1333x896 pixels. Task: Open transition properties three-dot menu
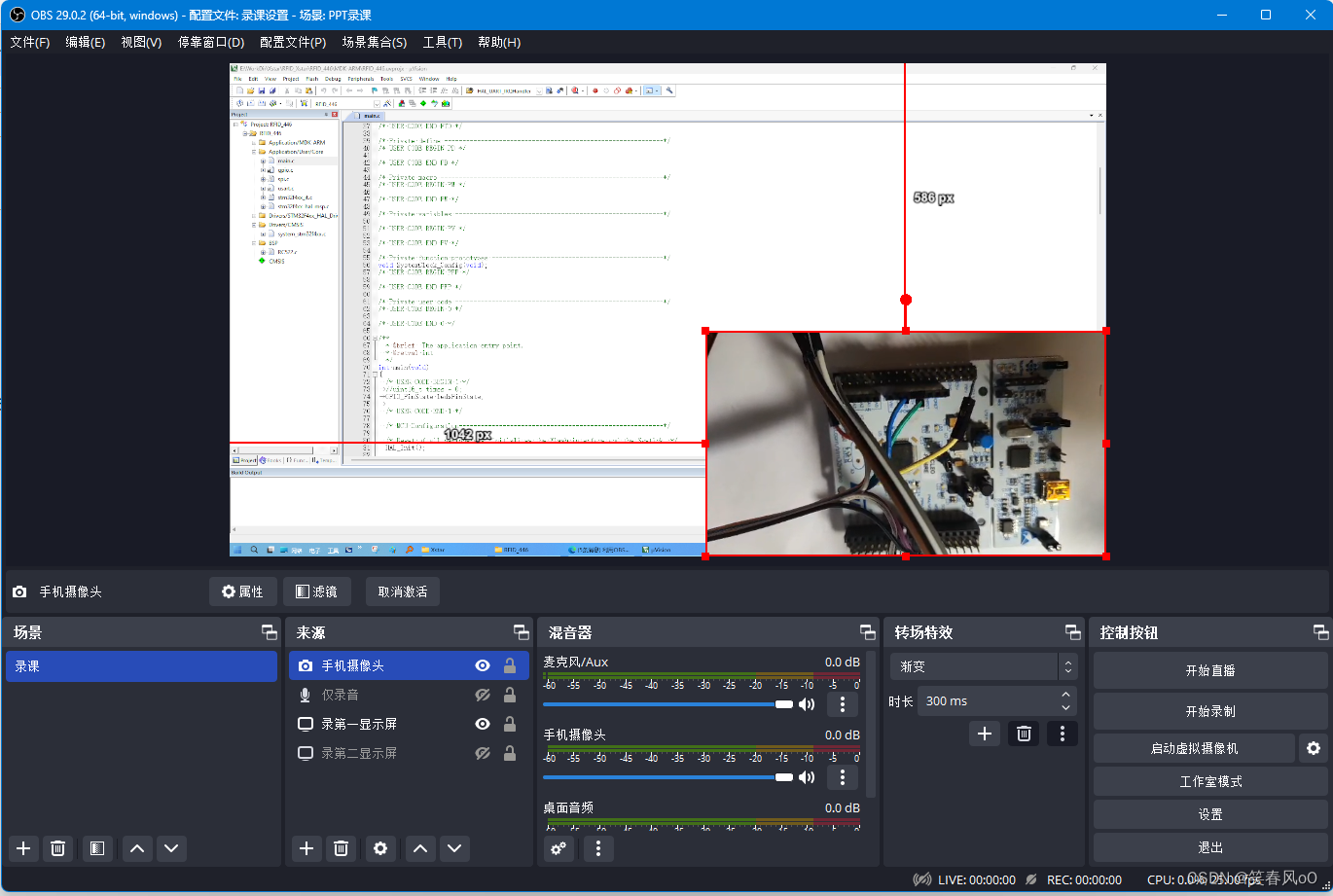[x=1063, y=734]
